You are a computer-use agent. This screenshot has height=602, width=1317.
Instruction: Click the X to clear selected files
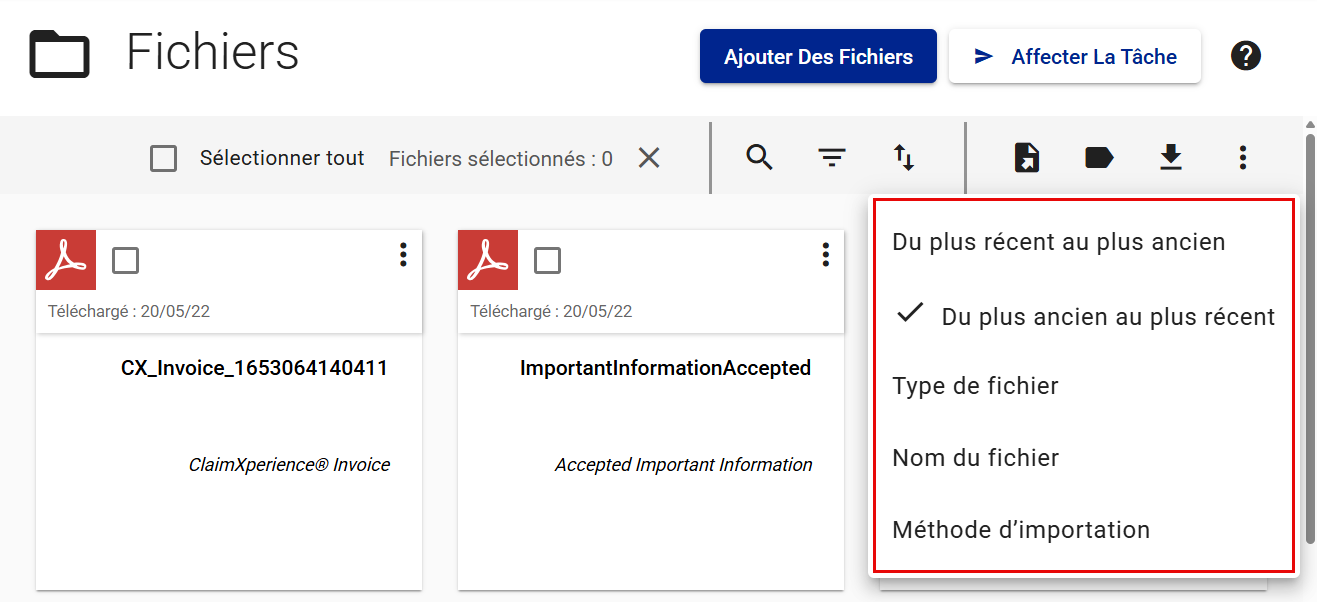[x=649, y=158]
